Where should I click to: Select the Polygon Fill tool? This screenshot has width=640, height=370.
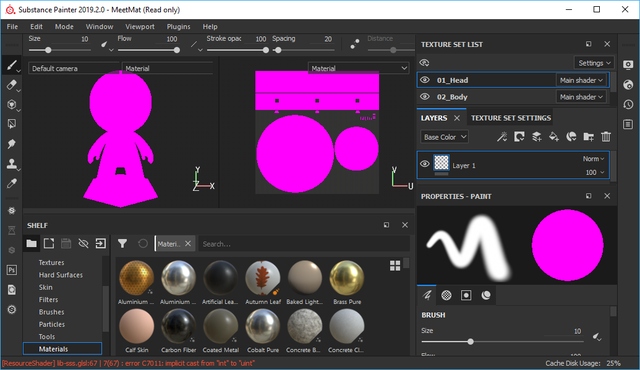(11, 124)
